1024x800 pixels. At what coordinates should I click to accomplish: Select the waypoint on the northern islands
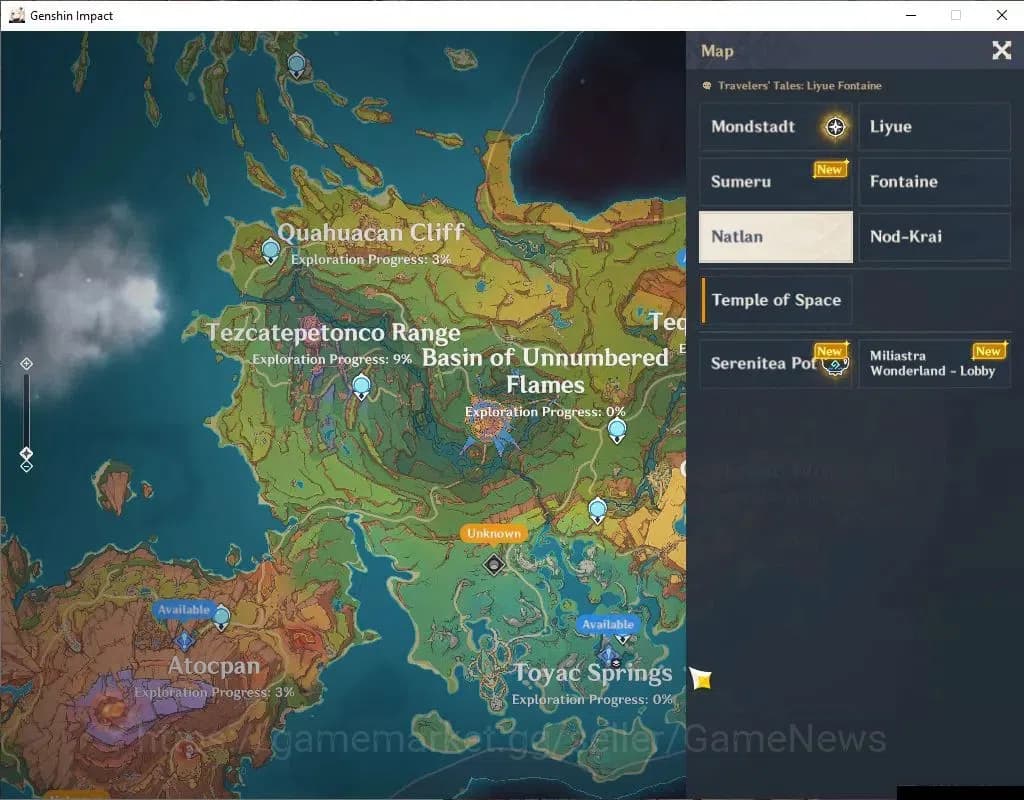pyautogui.click(x=296, y=66)
